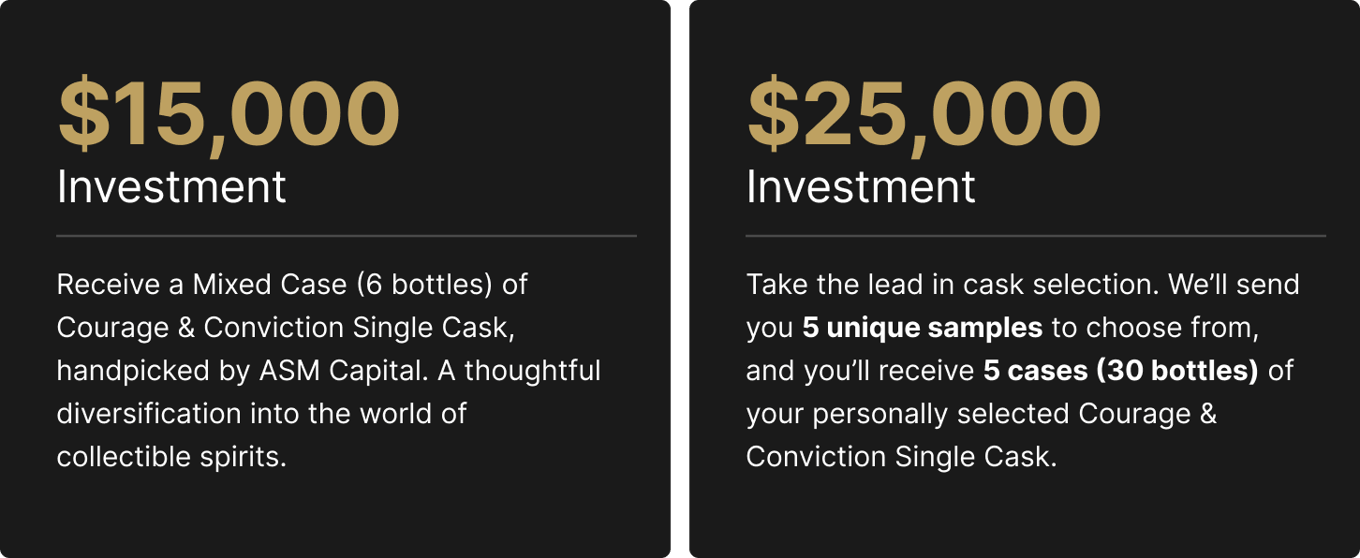Select the left $15,000 investment card background
Image resolution: width=1360 pixels, height=558 pixels.
[336, 510]
